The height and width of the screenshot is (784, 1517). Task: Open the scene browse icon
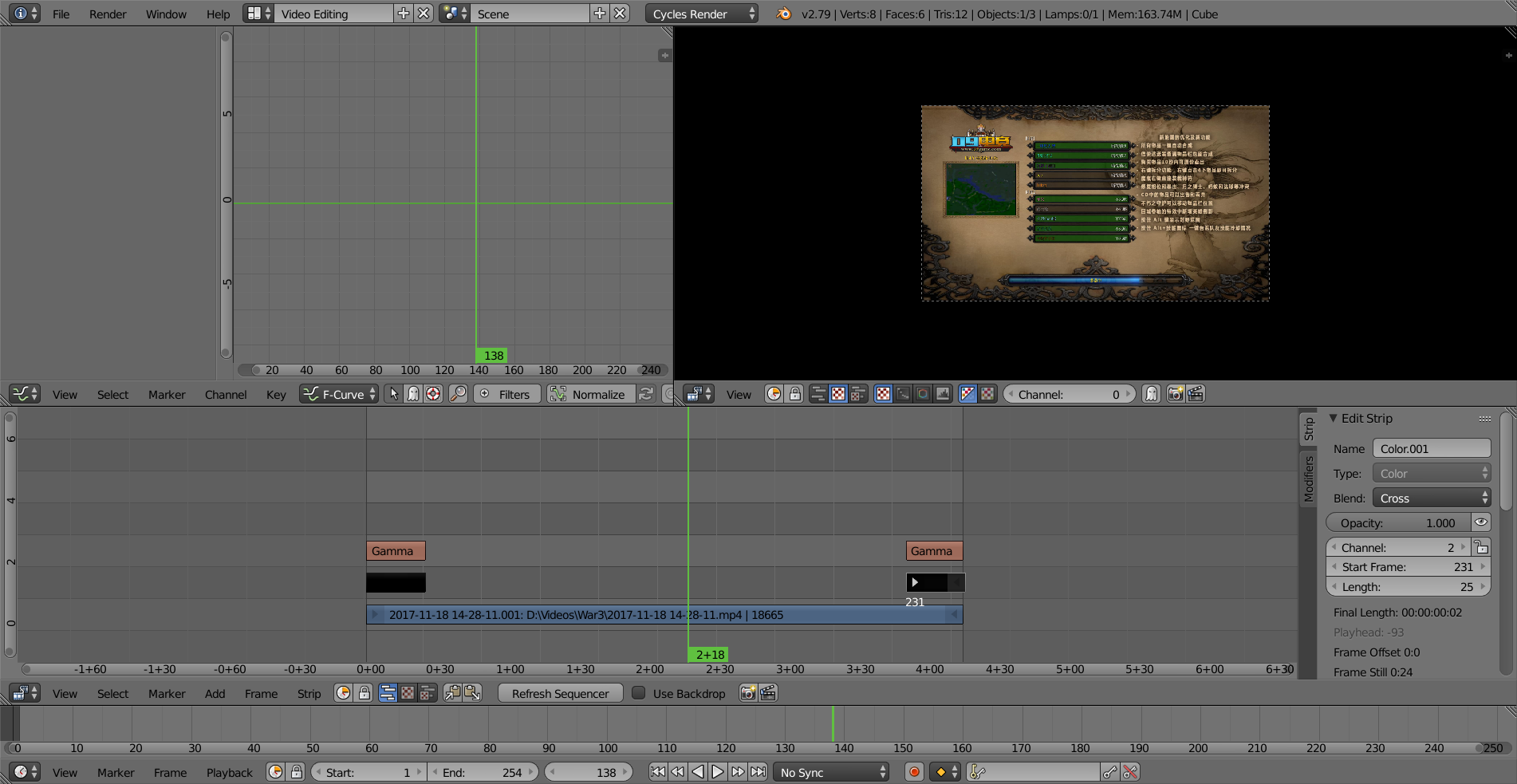click(x=454, y=14)
